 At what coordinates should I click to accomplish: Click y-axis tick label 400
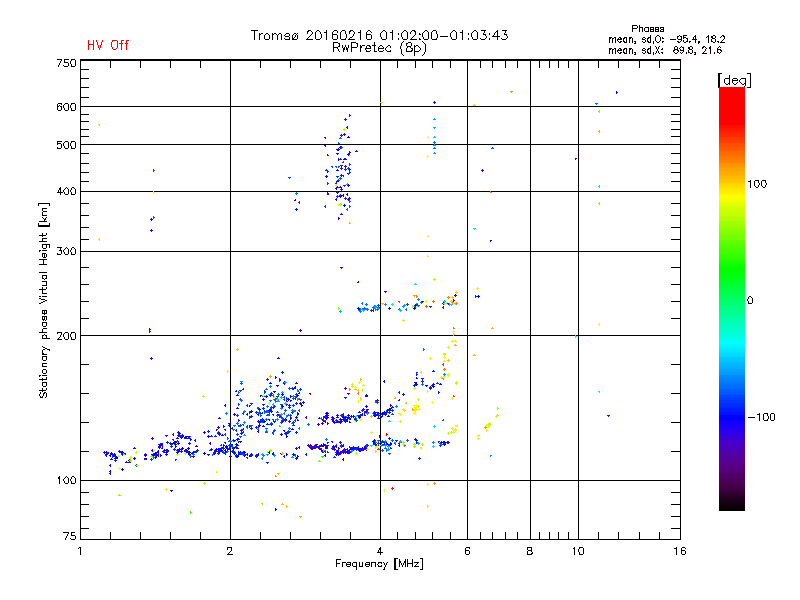coord(66,192)
